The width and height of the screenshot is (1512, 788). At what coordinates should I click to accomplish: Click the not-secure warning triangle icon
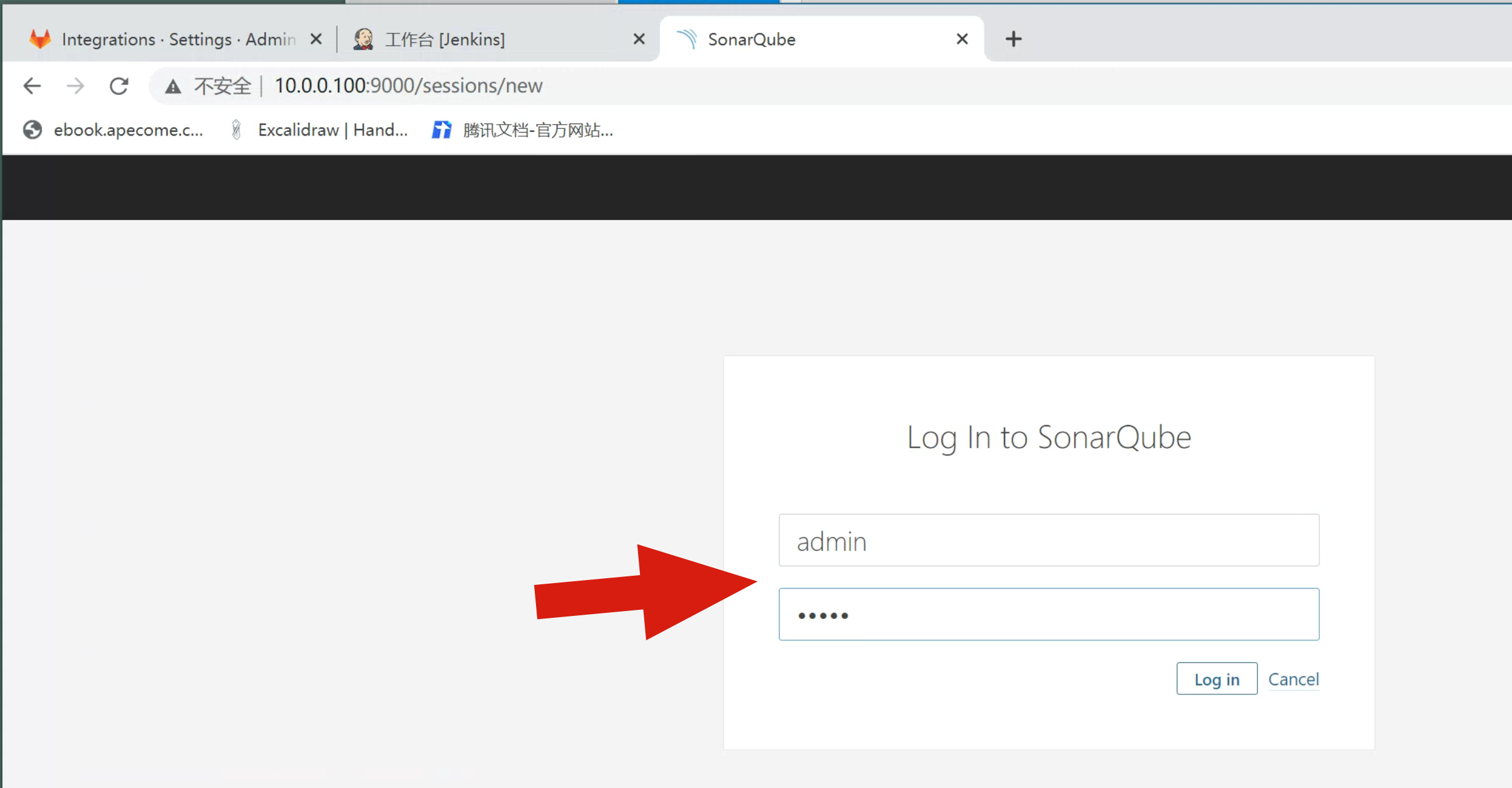coord(173,86)
